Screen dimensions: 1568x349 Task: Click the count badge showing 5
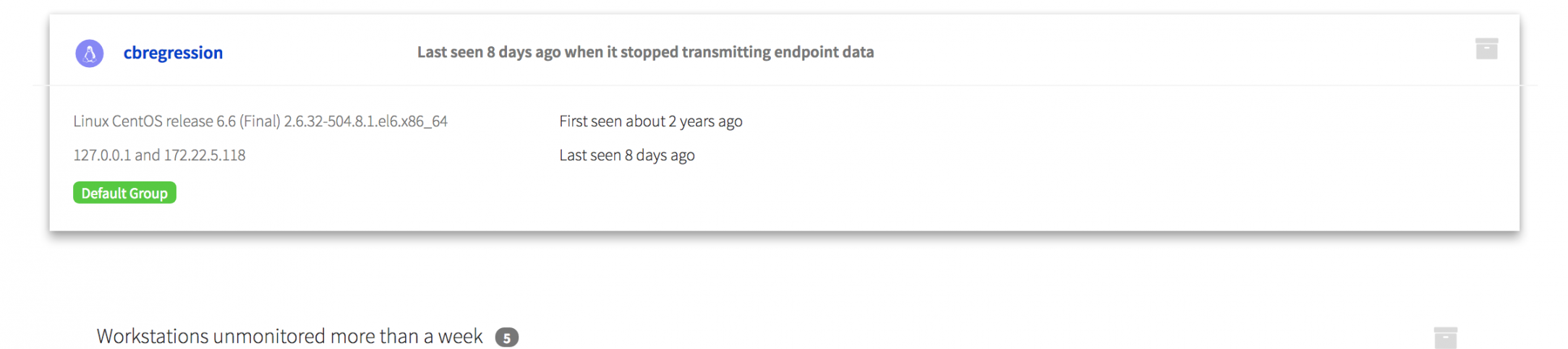506,337
